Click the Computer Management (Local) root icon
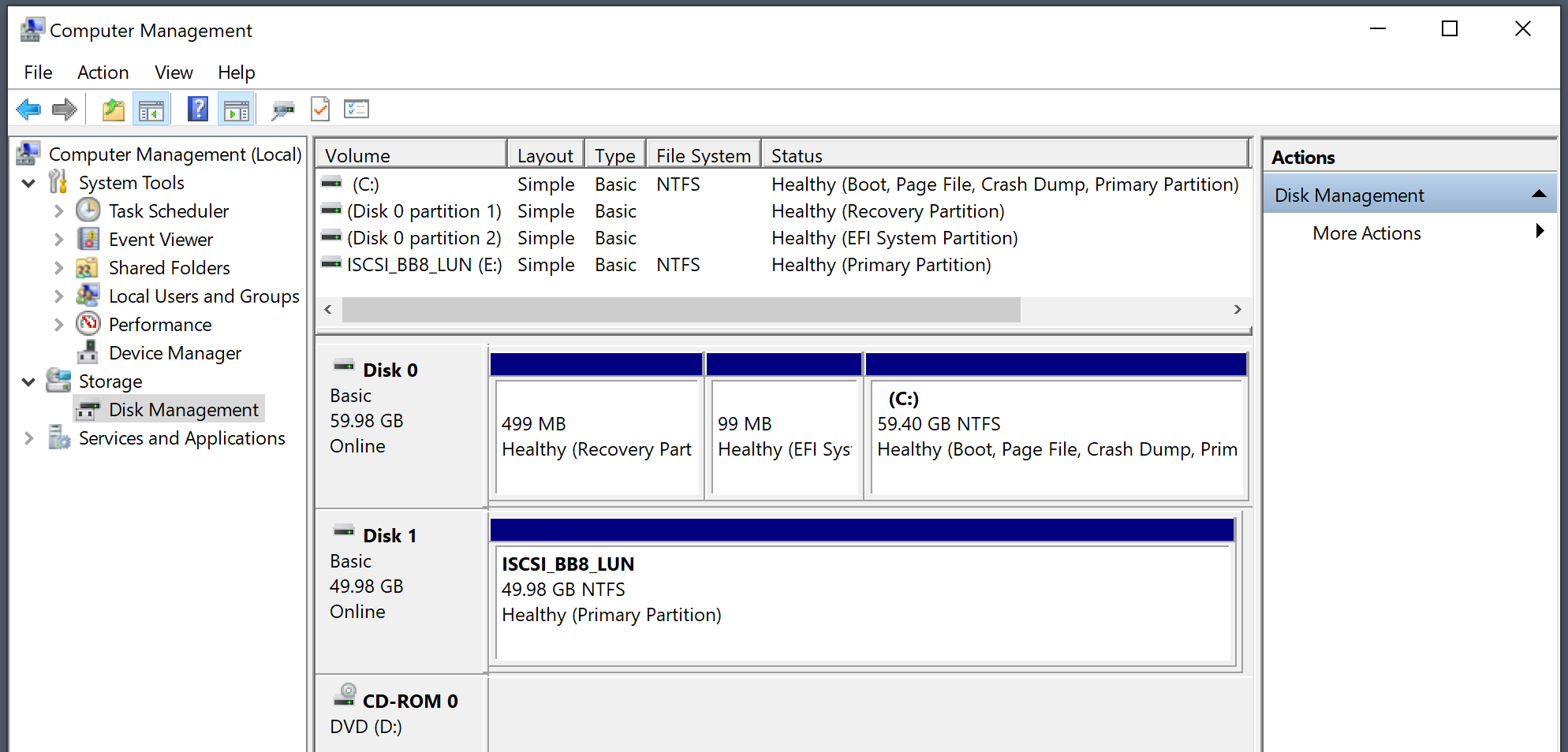The image size is (1568, 752). 28,154
